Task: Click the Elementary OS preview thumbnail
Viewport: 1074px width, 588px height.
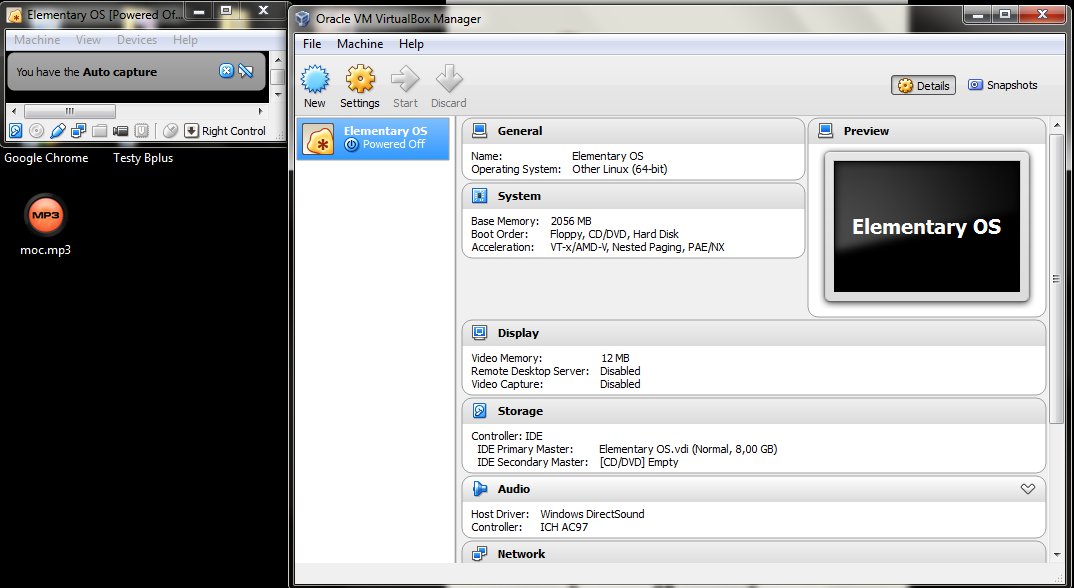Action: point(927,227)
